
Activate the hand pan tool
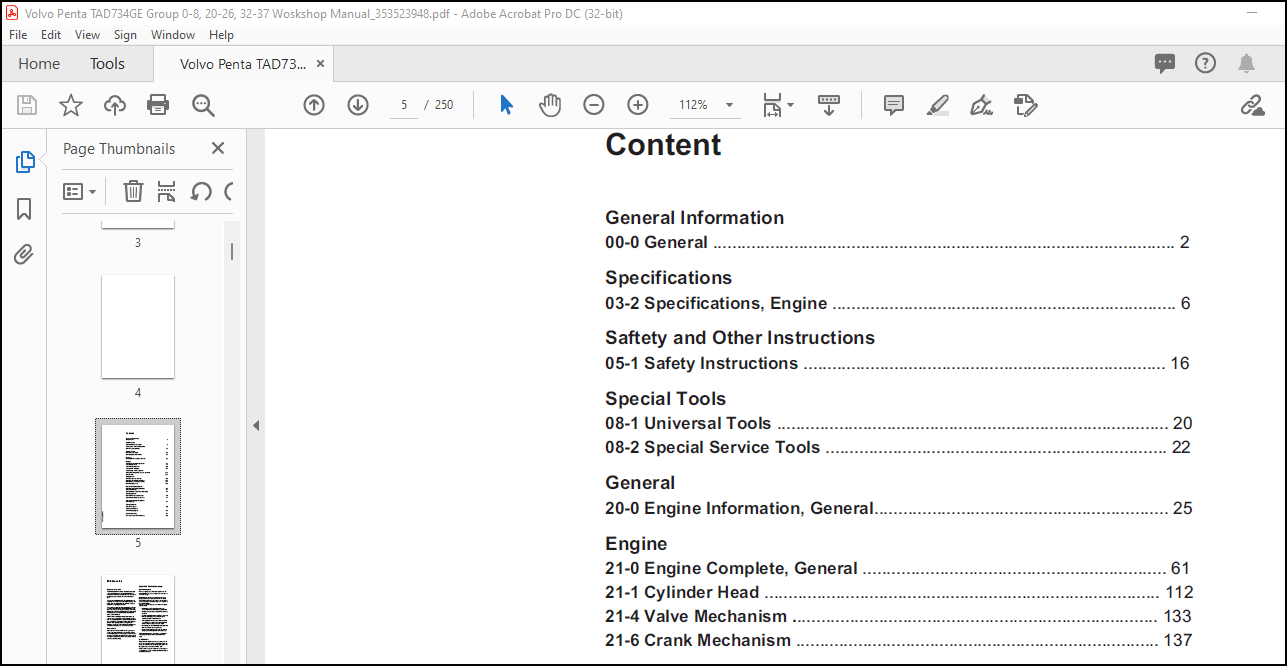[550, 105]
